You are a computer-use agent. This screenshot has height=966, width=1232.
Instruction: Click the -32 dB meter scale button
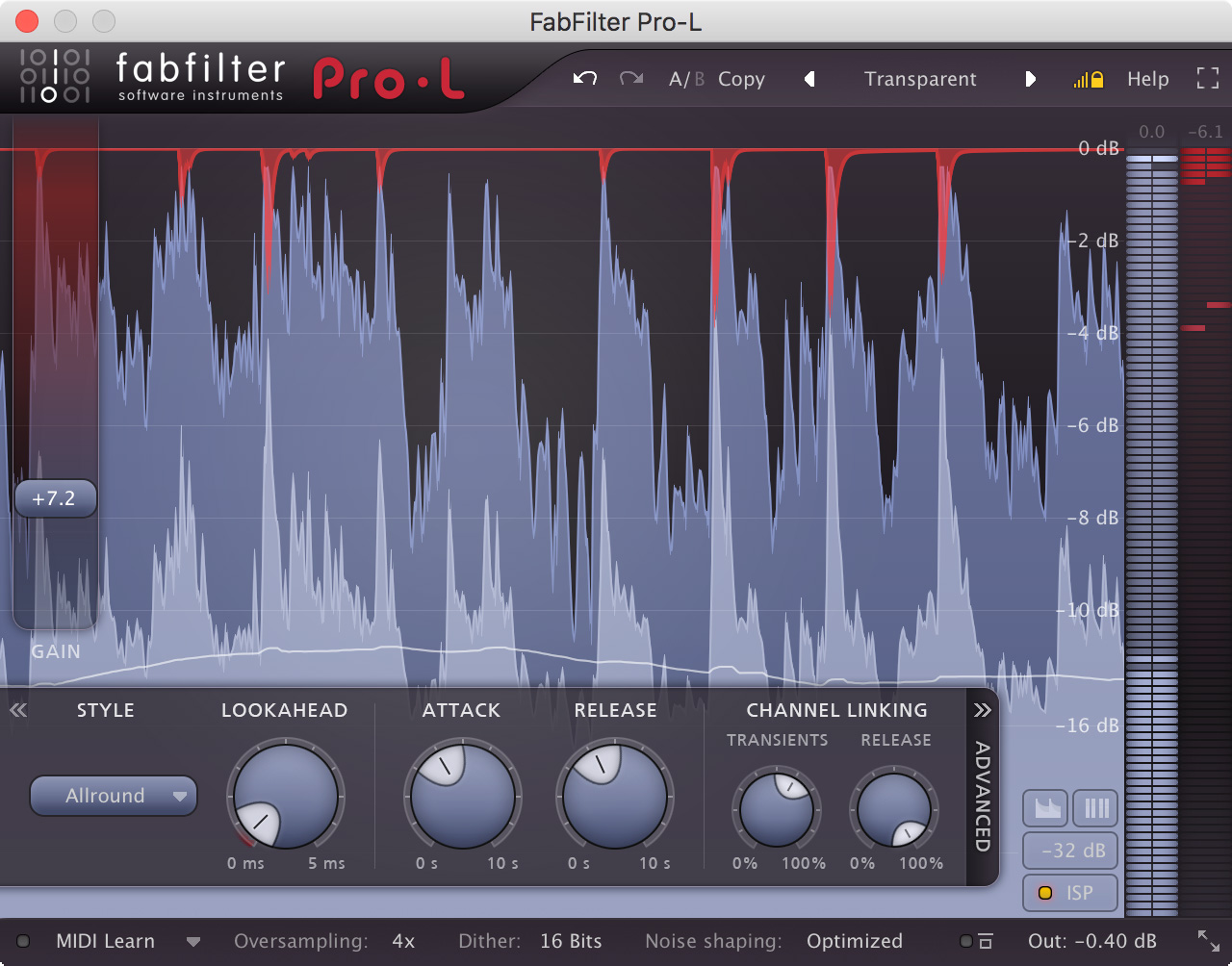pos(1072,851)
